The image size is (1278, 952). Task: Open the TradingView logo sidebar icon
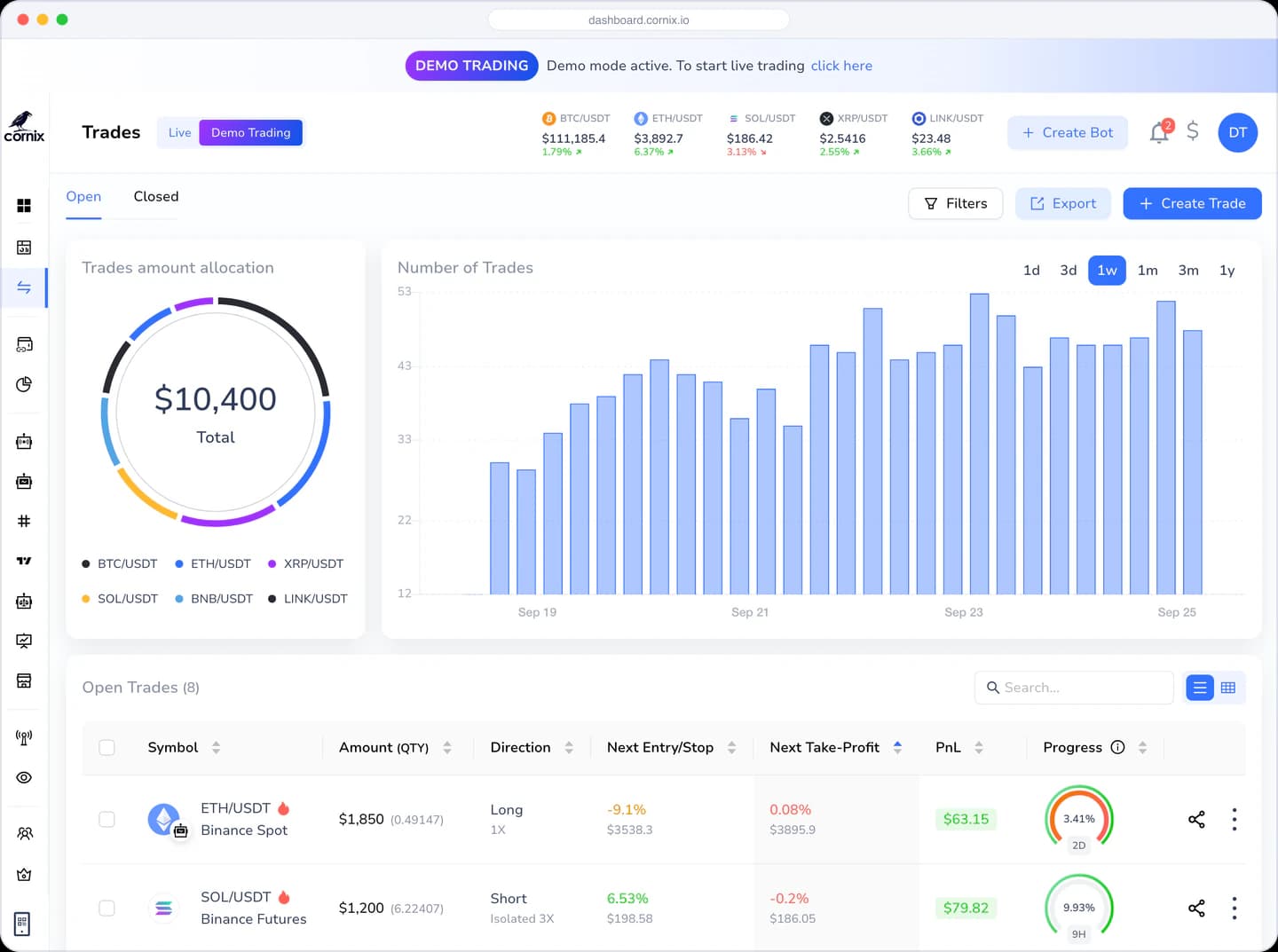coord(24,561)
